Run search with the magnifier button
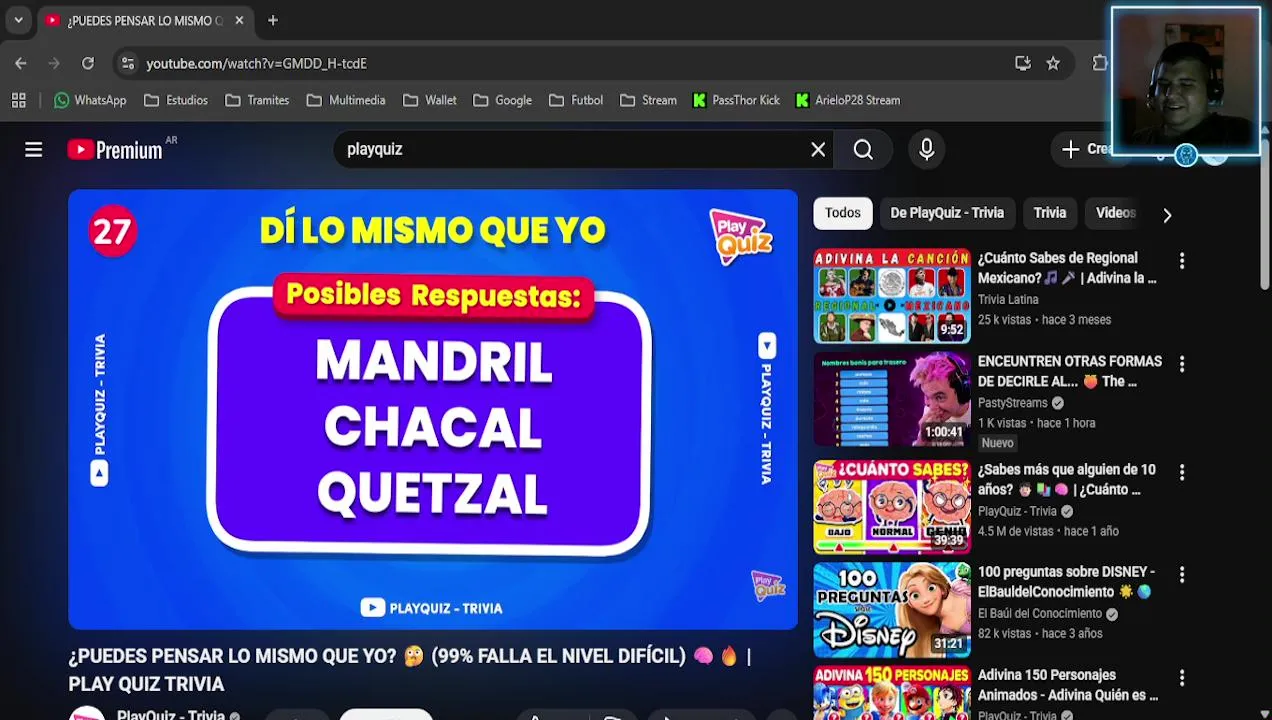This screenshot has width=1272, height=720. 863,150
